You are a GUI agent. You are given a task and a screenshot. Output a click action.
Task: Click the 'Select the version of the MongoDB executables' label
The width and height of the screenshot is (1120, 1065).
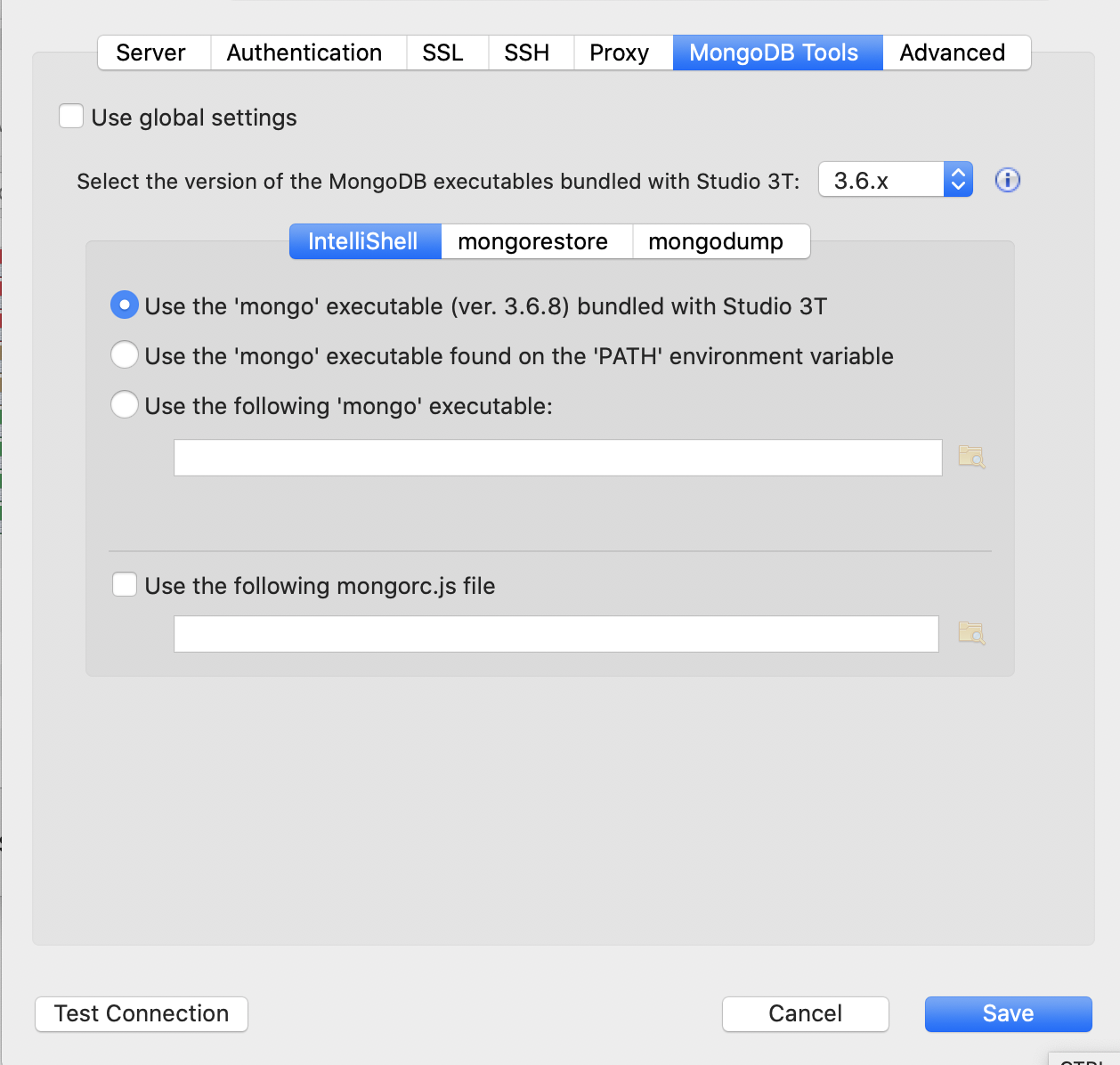click(438, 182)
